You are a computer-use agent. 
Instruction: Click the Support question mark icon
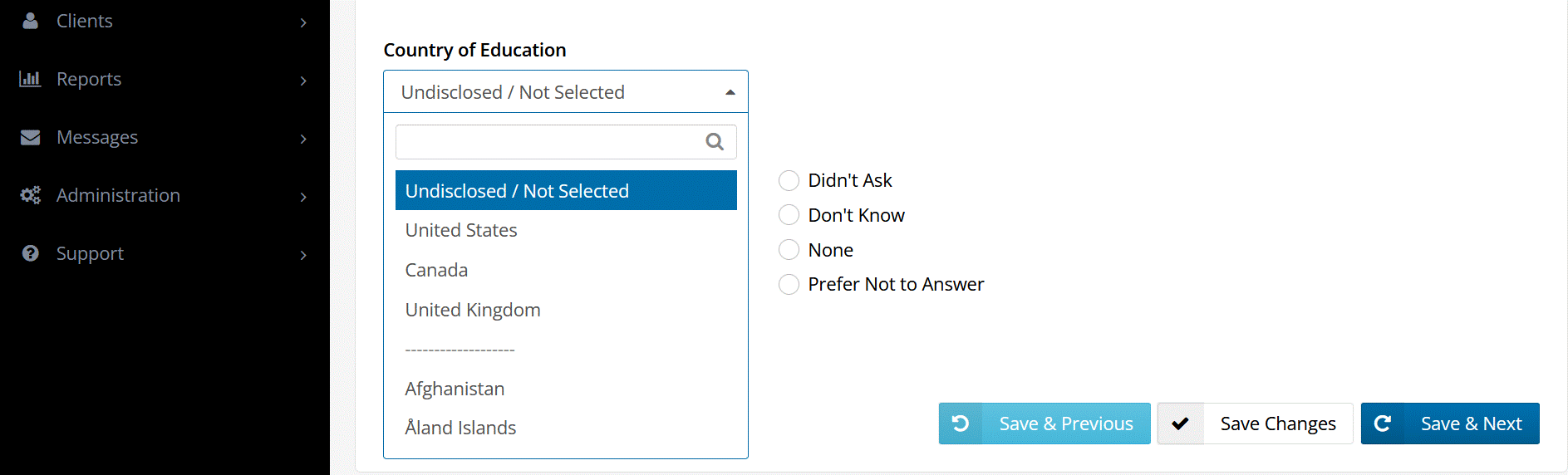[x=30, y=253]
